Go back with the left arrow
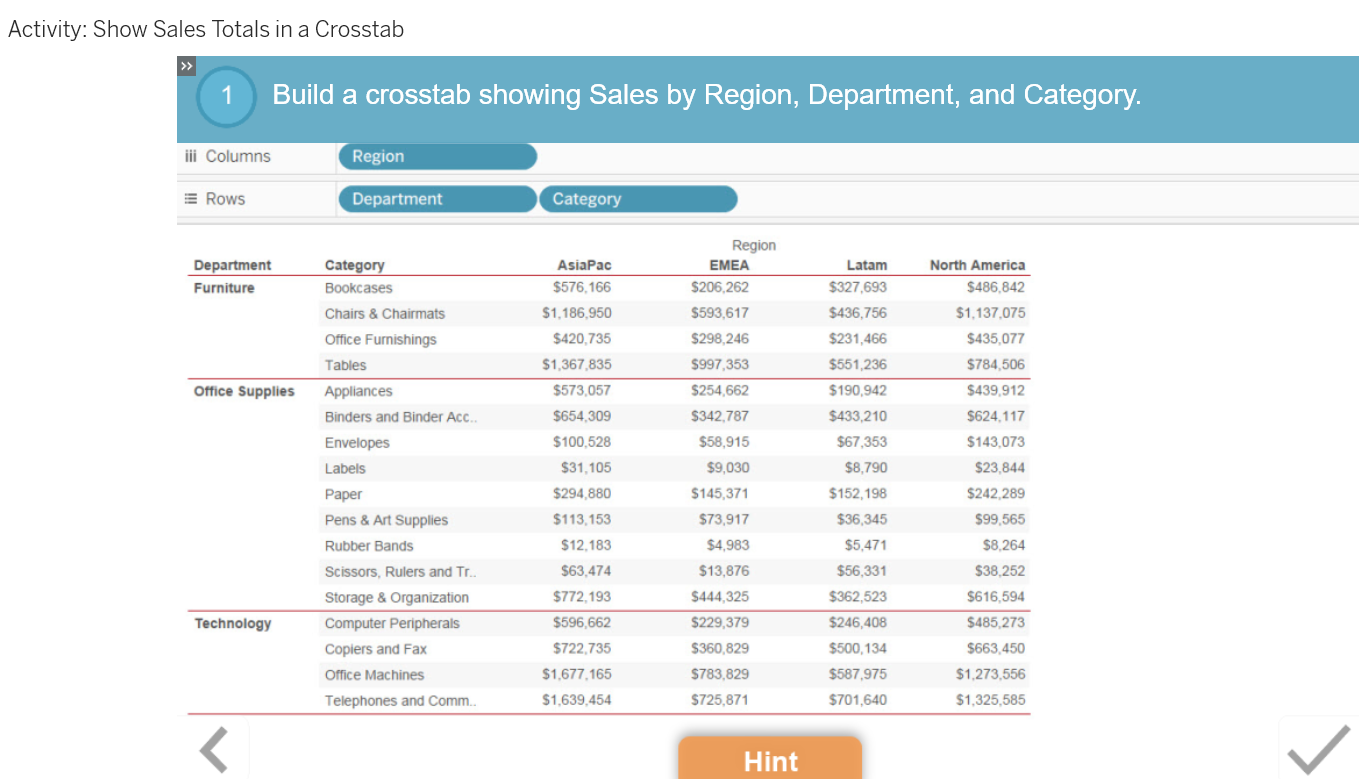This screenshot has width=1359, height=779. click(214, 750)
